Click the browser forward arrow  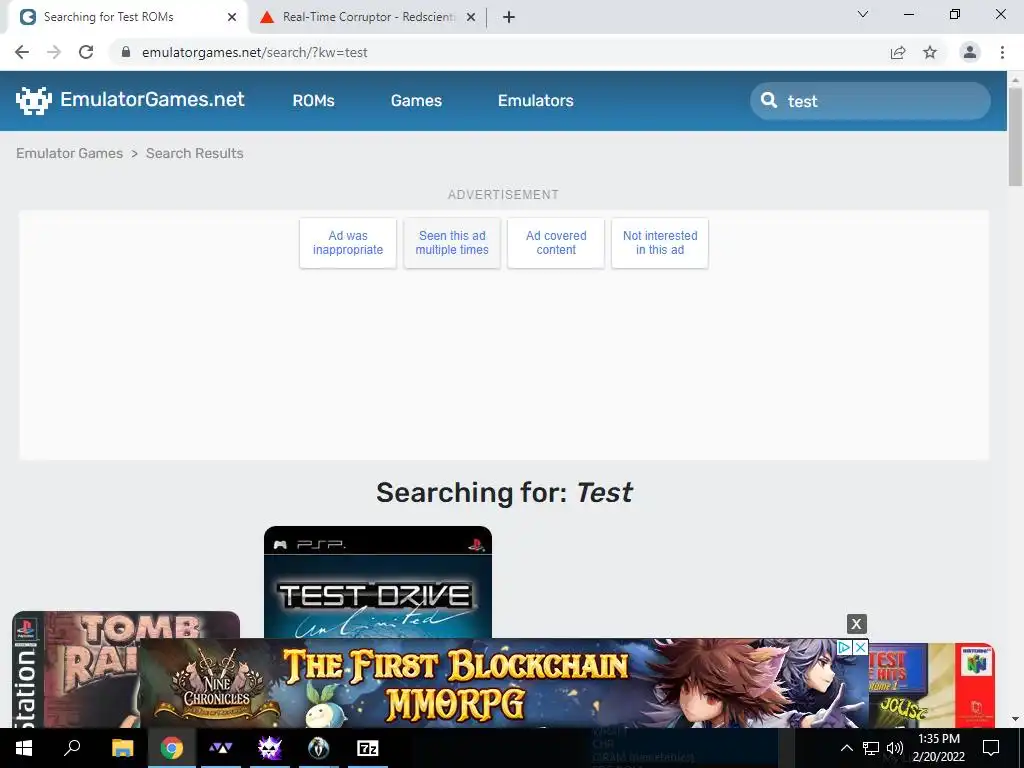pos(54,52)
